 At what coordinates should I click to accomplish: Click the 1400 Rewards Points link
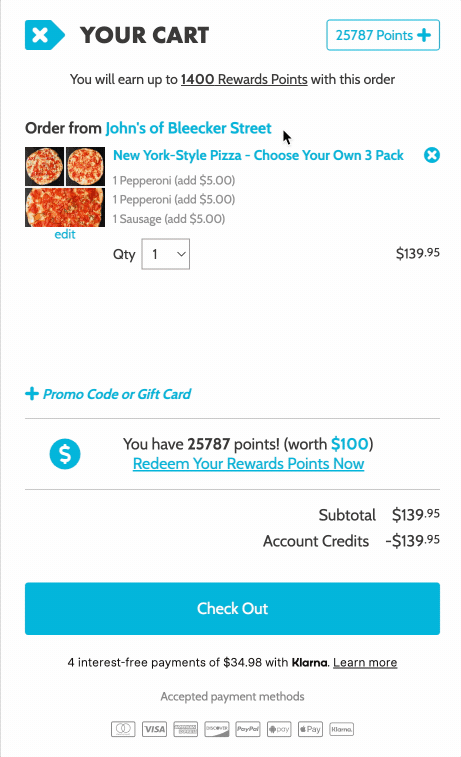tap(244, 79)
